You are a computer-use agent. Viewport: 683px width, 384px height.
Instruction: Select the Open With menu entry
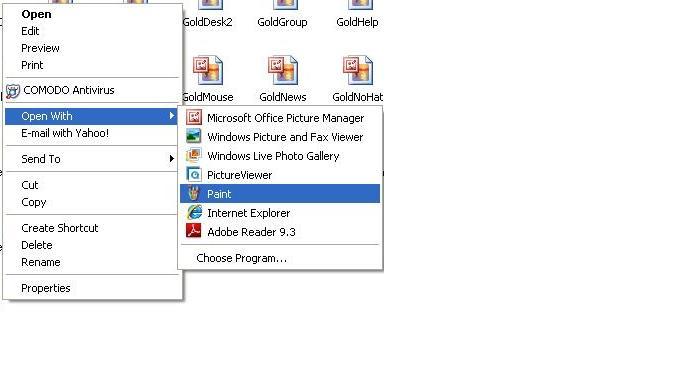pyautogui.click(x=91, y=116)
